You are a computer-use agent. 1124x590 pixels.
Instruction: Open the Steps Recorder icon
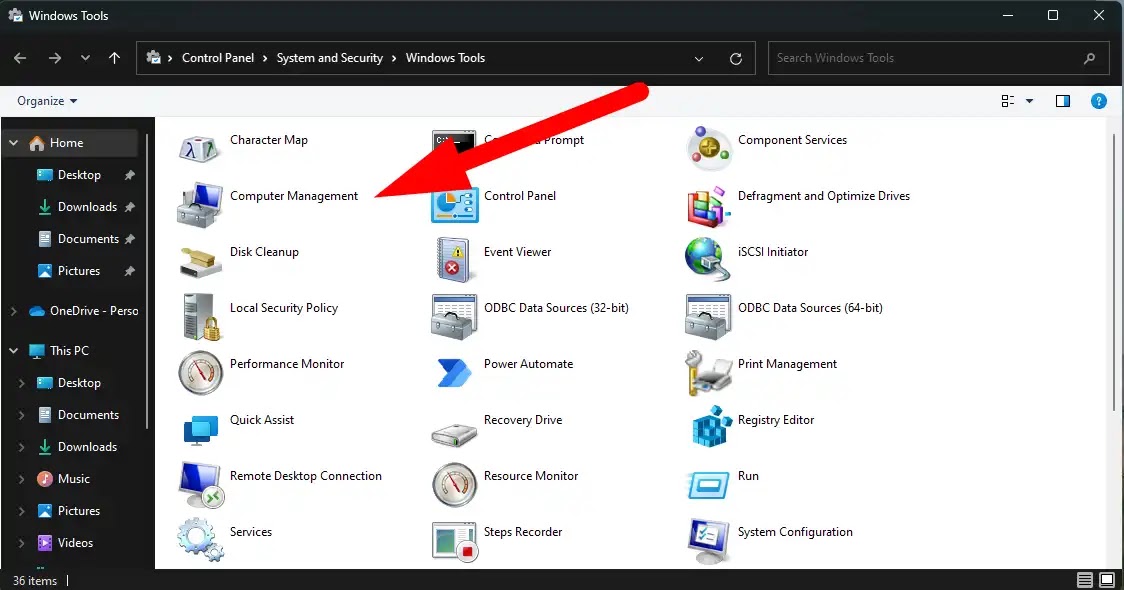coord(454,542)
